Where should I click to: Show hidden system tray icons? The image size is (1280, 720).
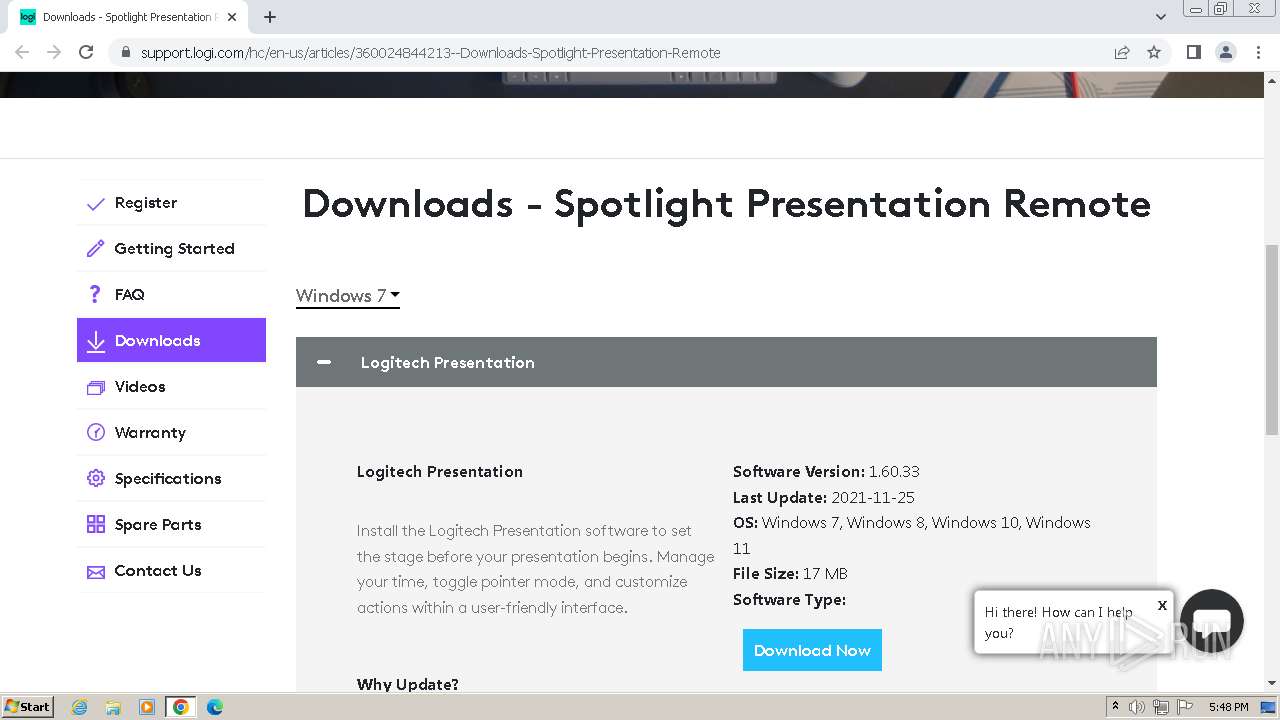(1115, 707)
